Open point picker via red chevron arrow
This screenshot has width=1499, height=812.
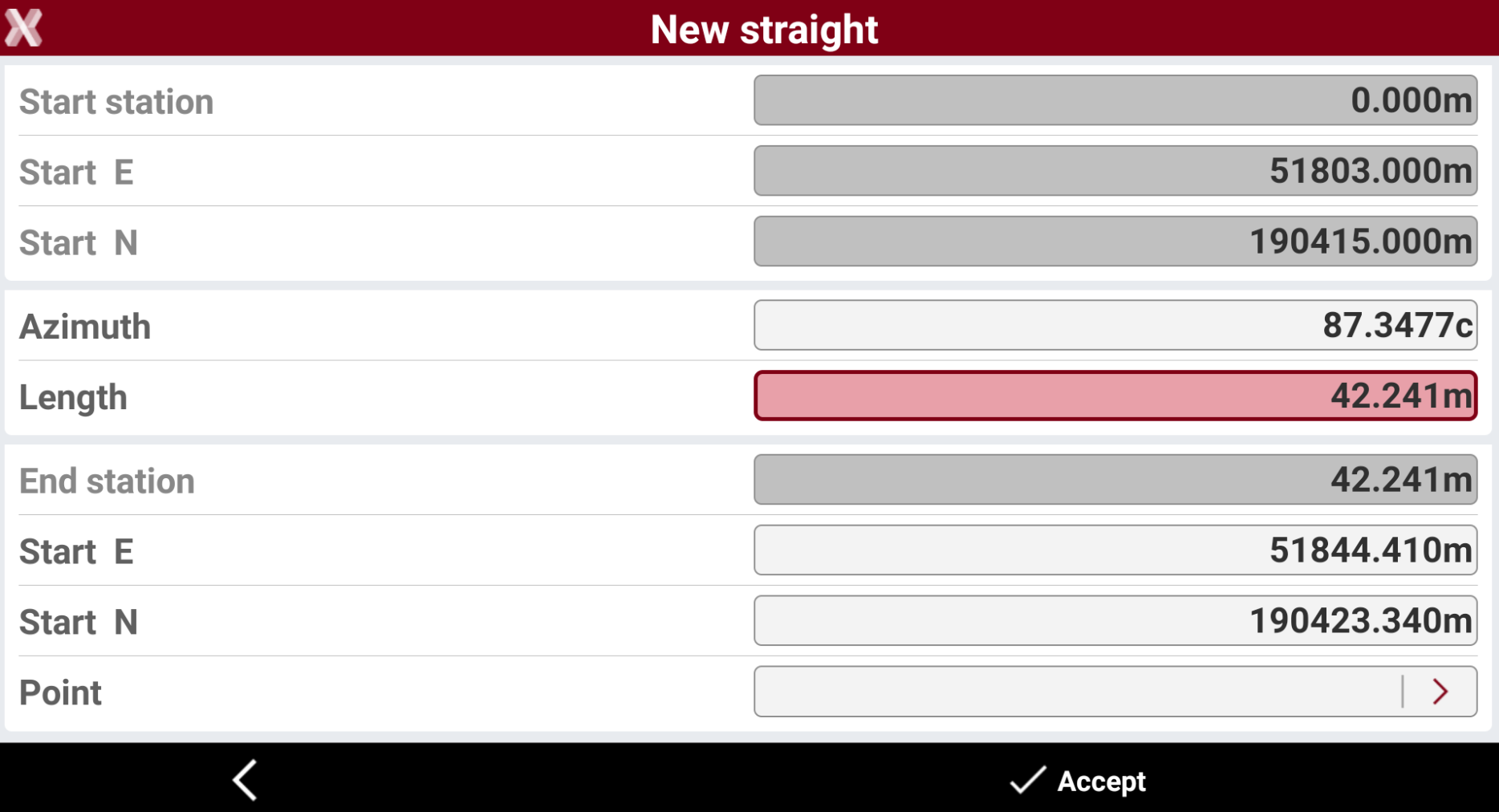(x=1440, y=692)
